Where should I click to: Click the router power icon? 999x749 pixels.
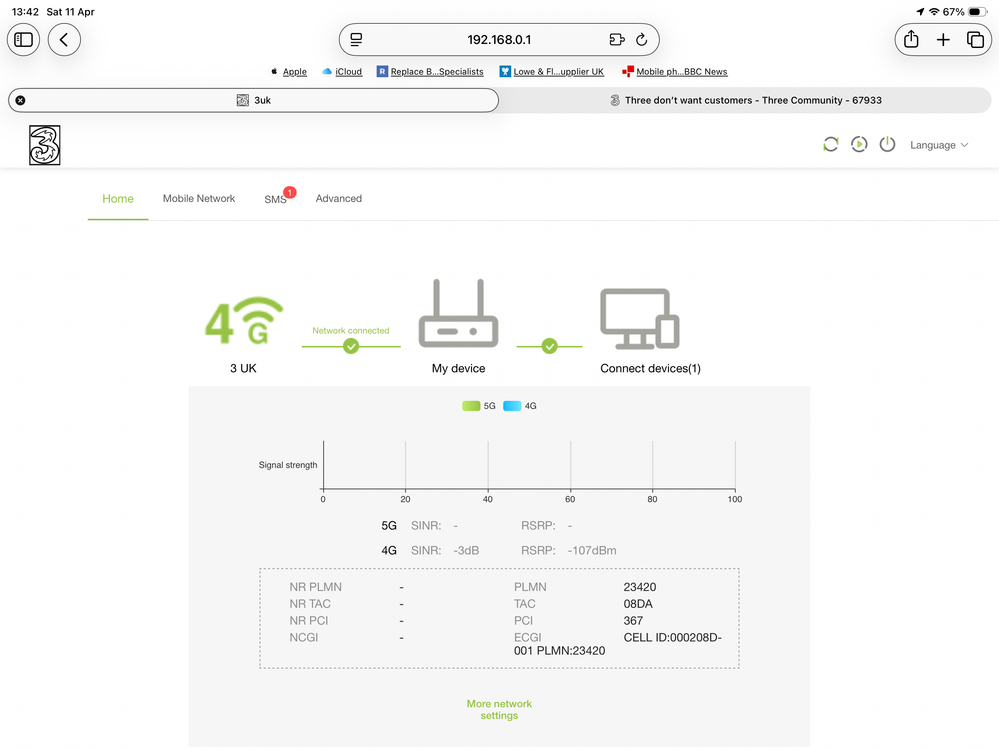tap(888, 145)
